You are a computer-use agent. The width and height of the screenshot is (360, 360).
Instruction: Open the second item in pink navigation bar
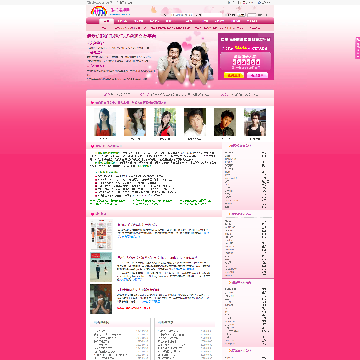[122, 21]
